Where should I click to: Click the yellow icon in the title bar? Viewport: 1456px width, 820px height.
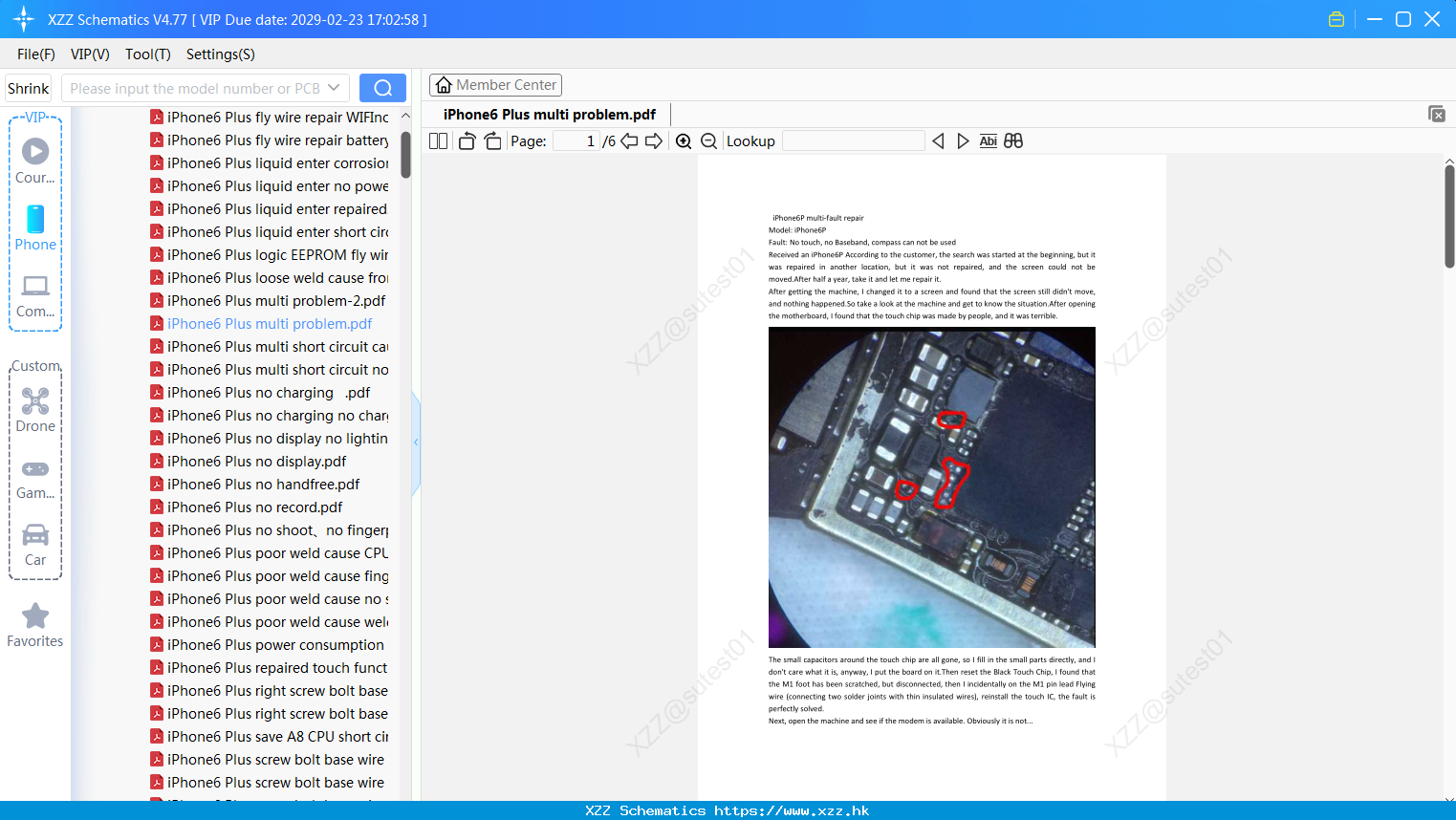point(1336,19)
